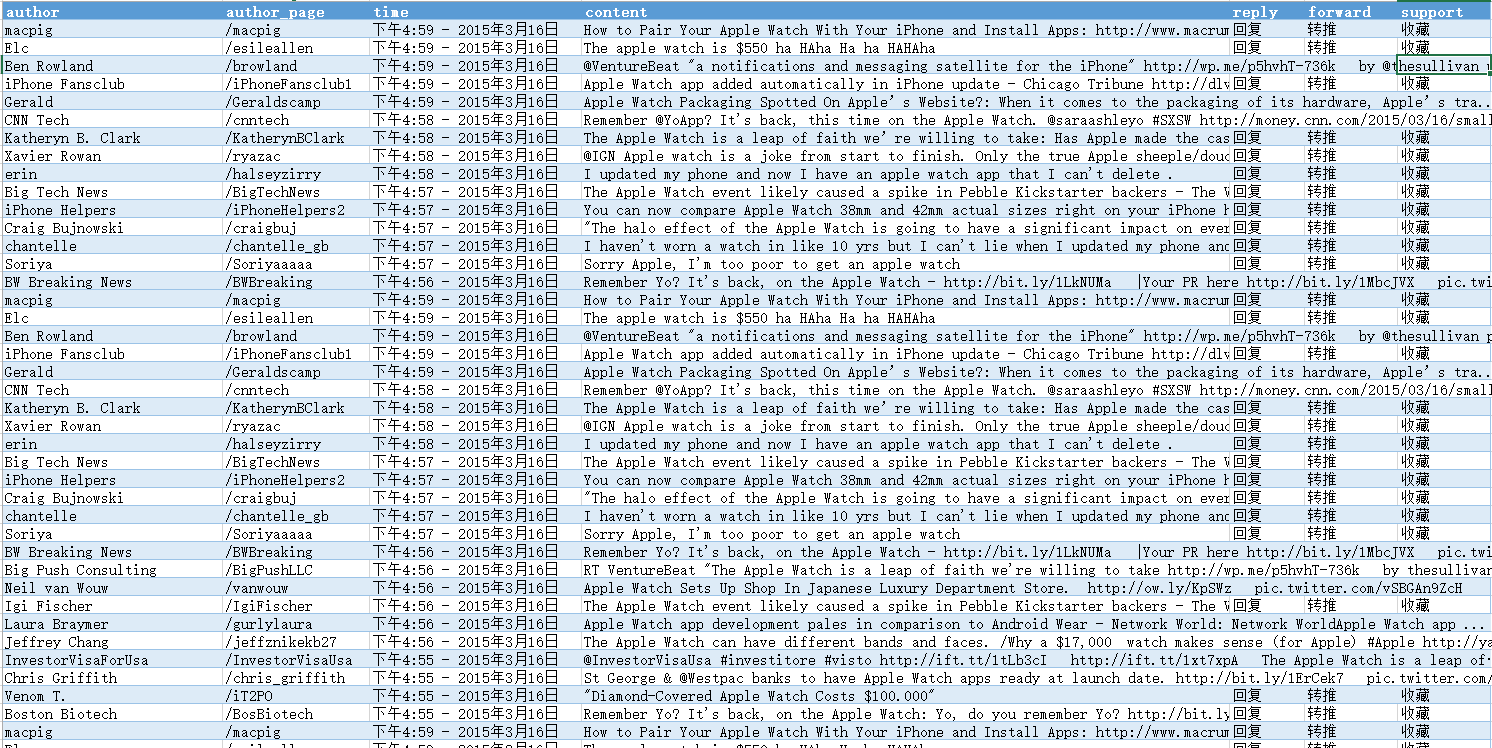Click the content cell in Boston Biotech row
Screen dimensions: 1492x748
pyautogui.click(x=905, y=714)
